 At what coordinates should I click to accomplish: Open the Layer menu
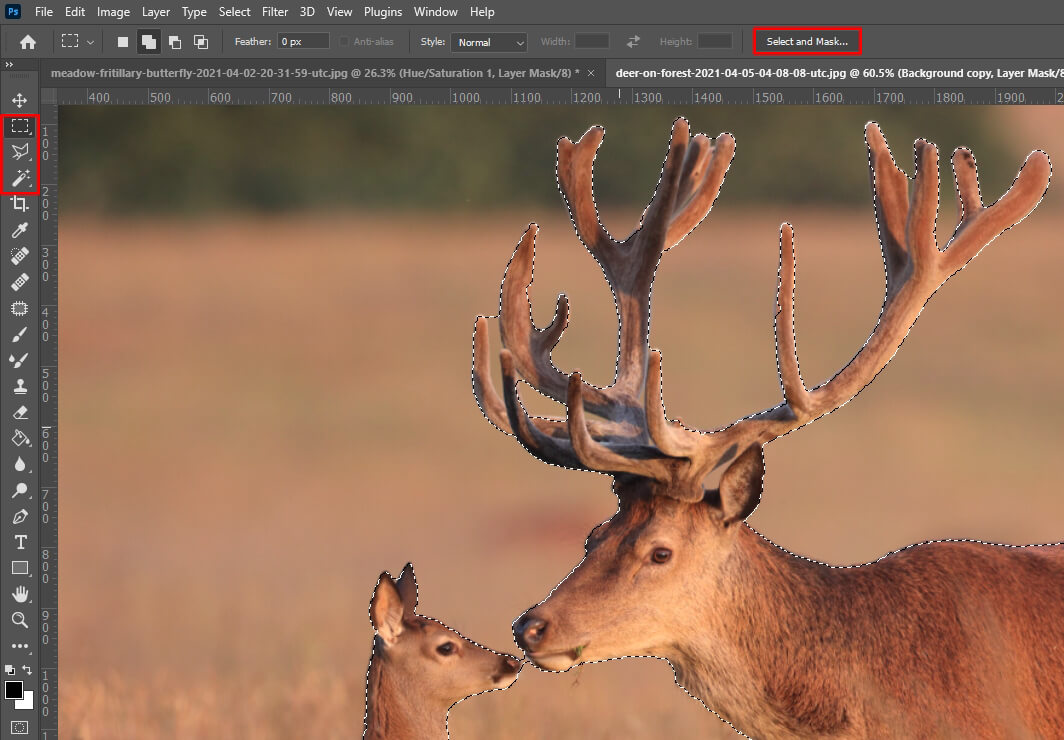click(156, 12)
